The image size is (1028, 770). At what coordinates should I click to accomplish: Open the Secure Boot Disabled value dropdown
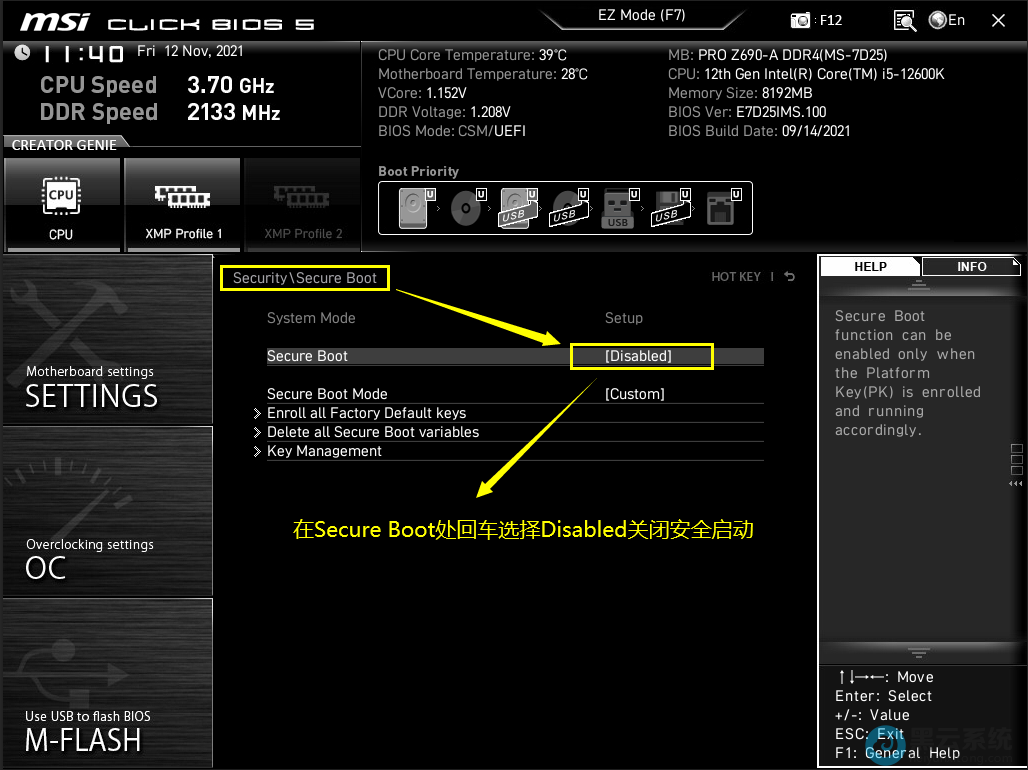pyautogui.click(x=640, y=356)
